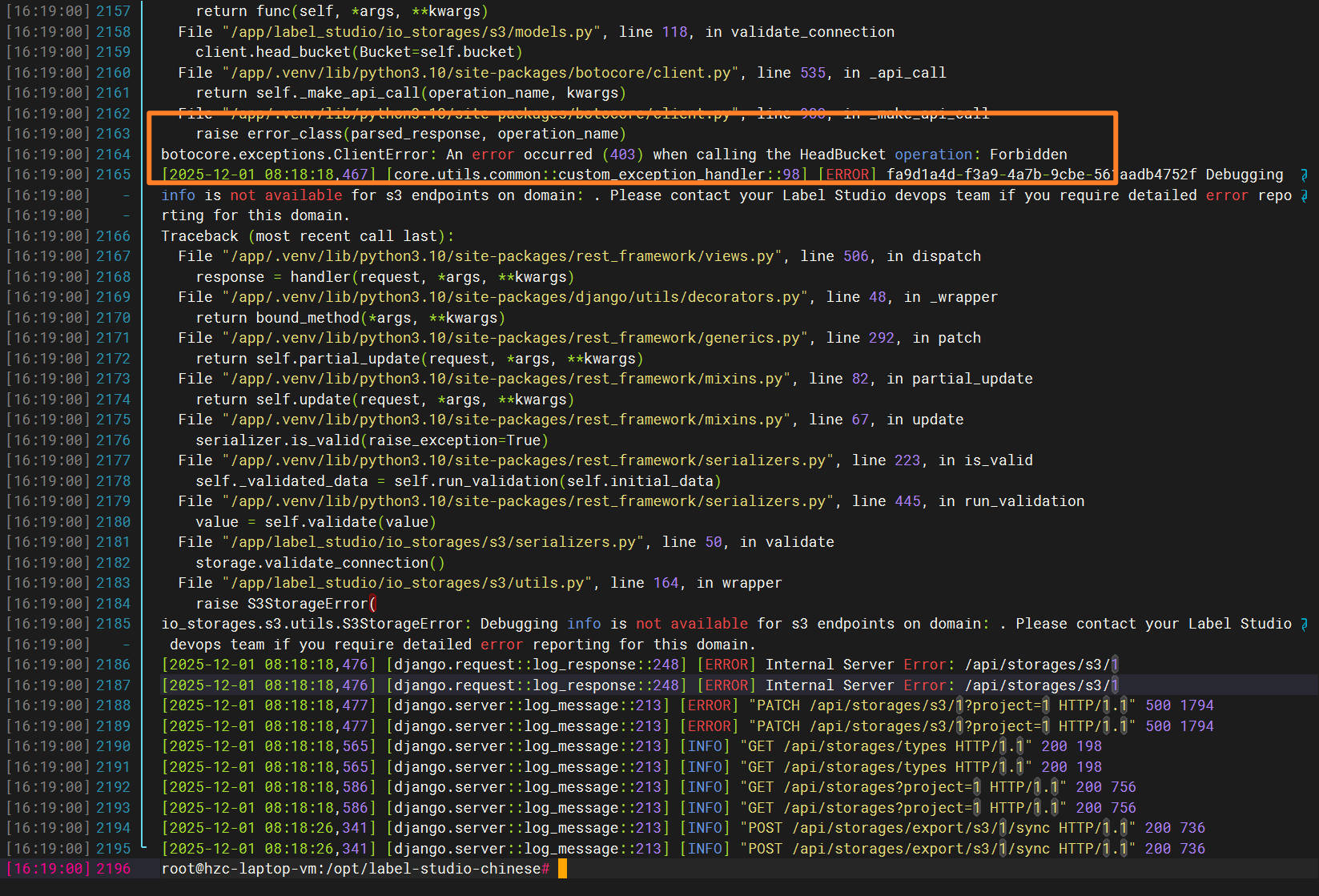Viewport: 1319px width, 896px height.
Task: Click 'in partial_update' on line 2173
Action: [x=959, y=379]
